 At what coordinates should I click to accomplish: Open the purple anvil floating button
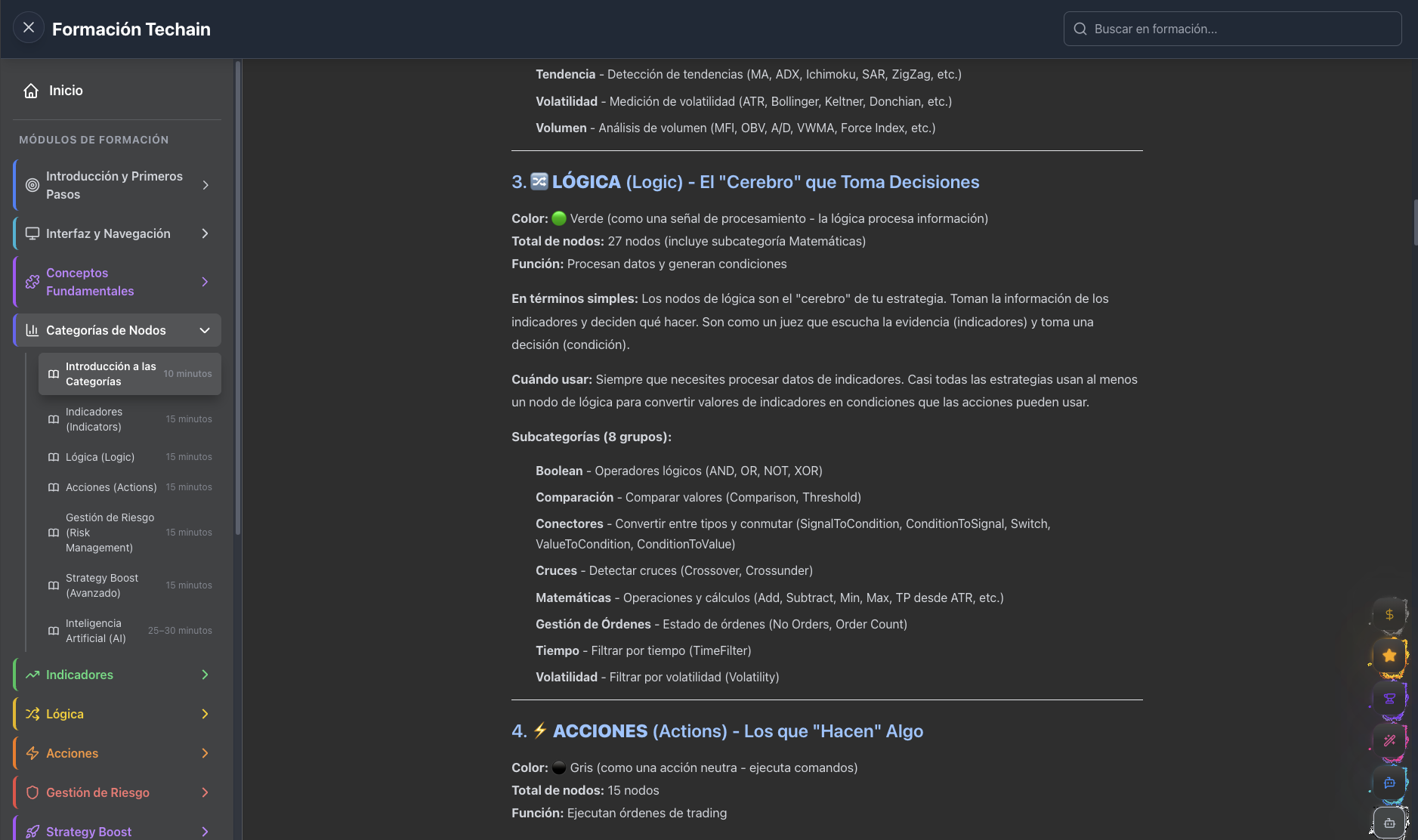(1389, 699)
